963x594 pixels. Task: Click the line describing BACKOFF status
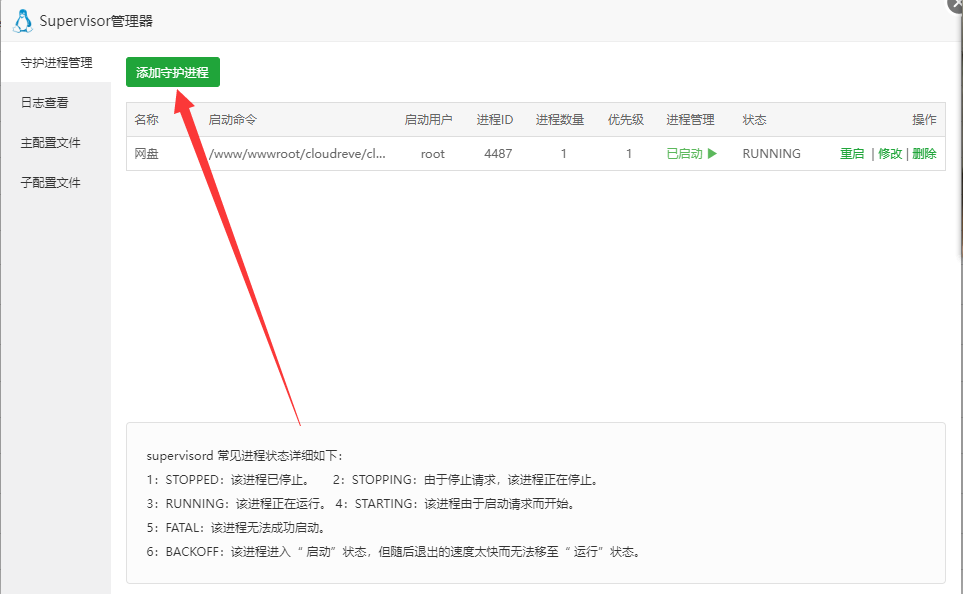coord(394,552)
